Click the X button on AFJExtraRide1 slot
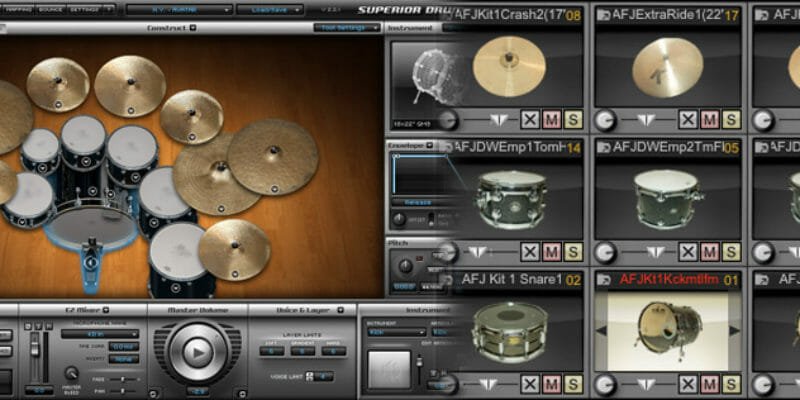The height and width of the screenshot is (400, 800). pyautogui.click(x=688, y=120)
